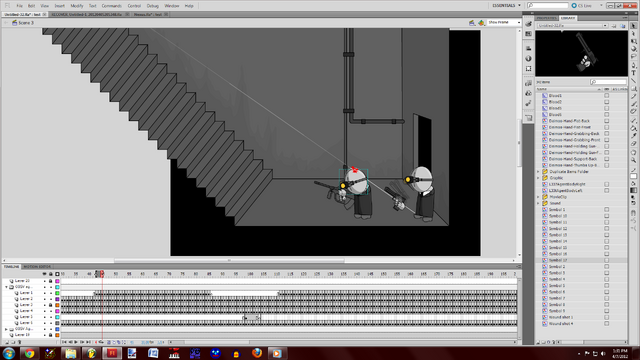640x360 pixels.
Task: Switch to the Properties panel tab
Action: (547, 18)
